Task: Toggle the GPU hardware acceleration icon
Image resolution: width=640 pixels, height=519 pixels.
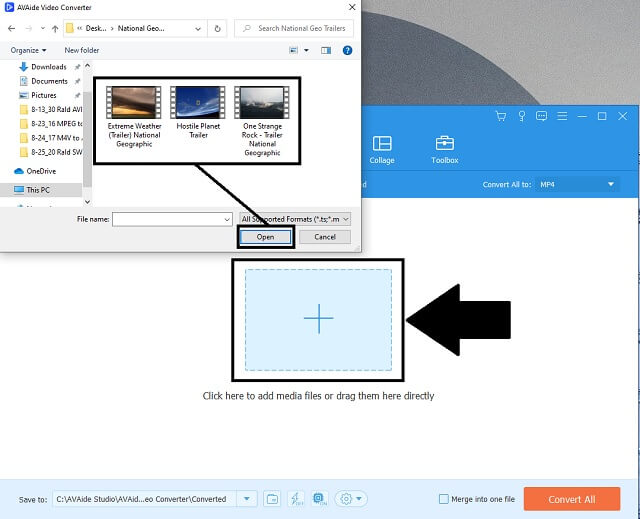Action: [x=319, y=499]
